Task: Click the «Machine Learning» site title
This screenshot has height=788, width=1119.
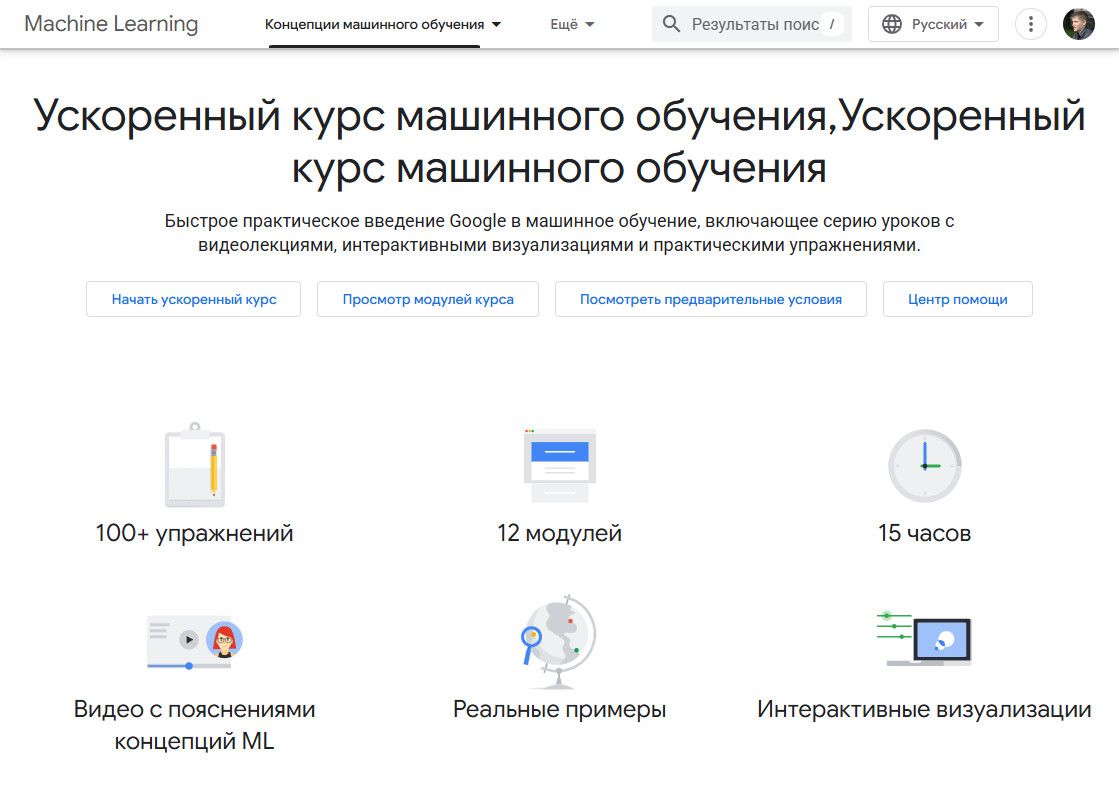Action: pyautogui.click(x=110, y=23)
